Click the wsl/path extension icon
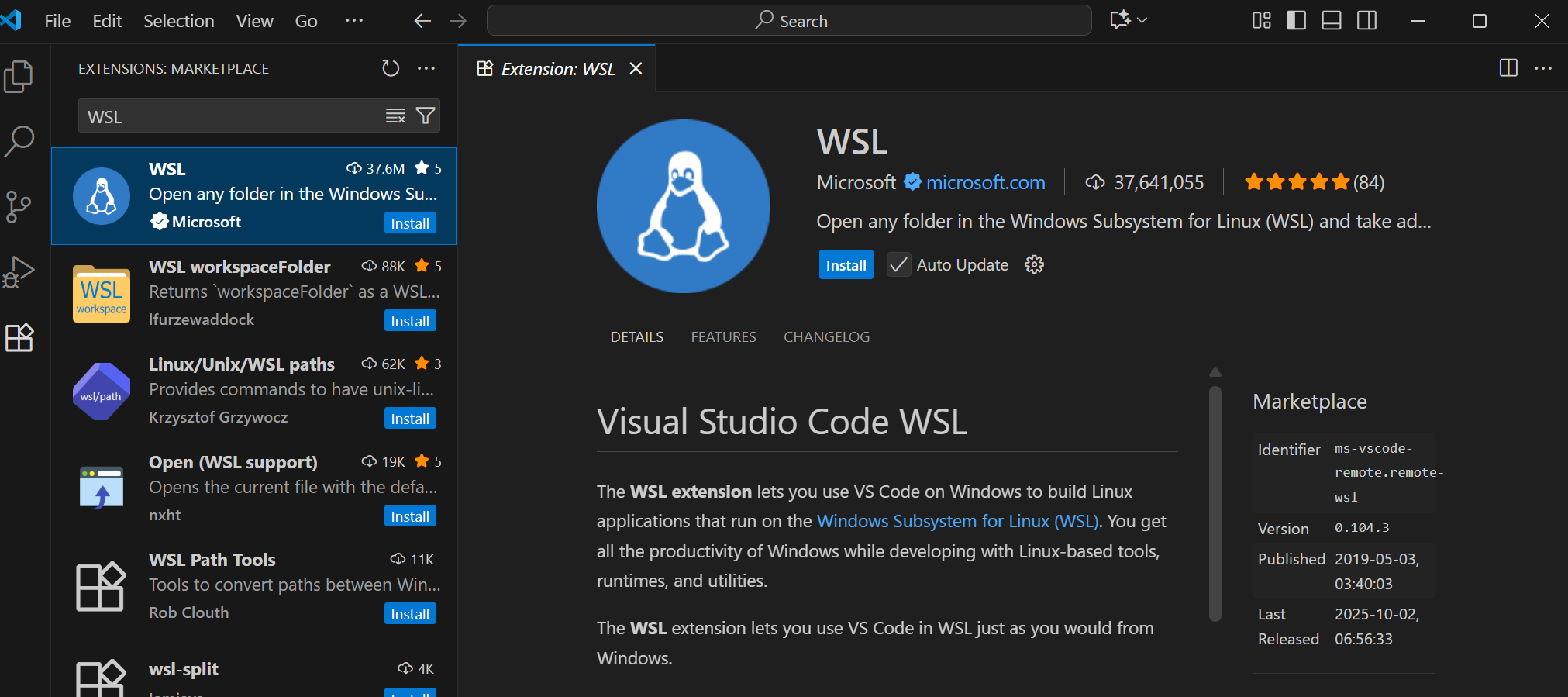 pos(102,392)
